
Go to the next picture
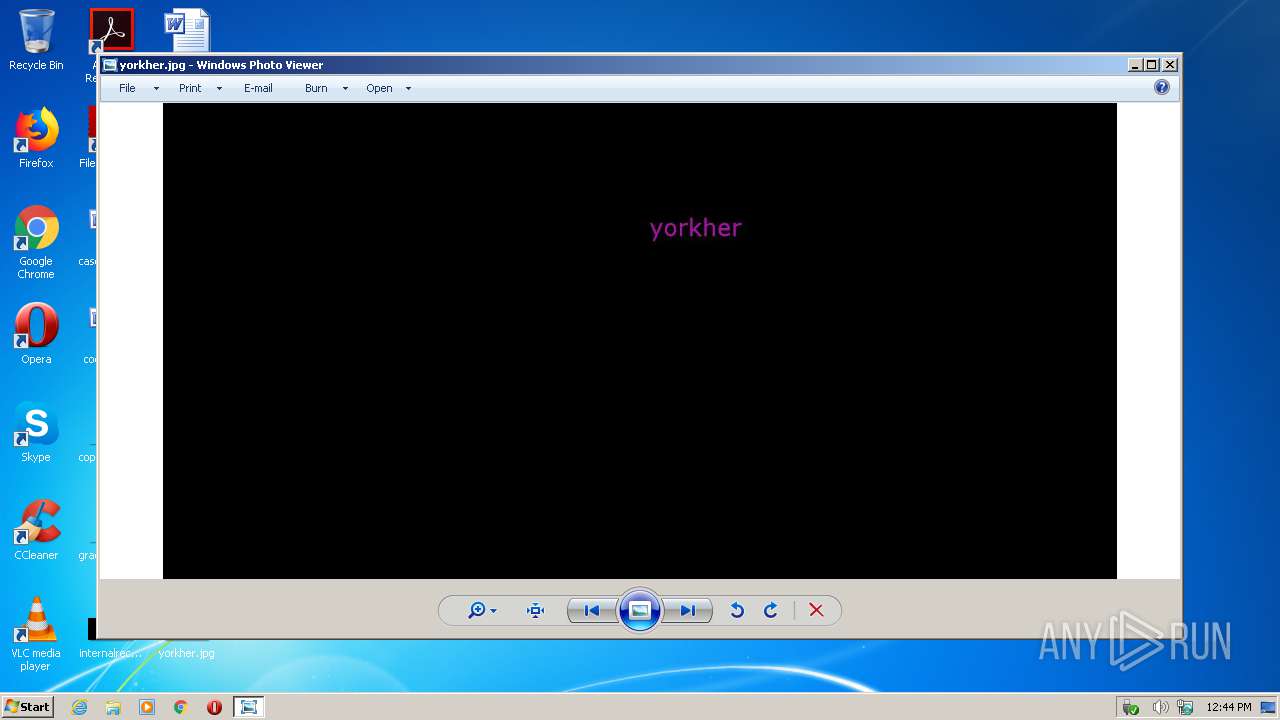click(x=688, y=611)
